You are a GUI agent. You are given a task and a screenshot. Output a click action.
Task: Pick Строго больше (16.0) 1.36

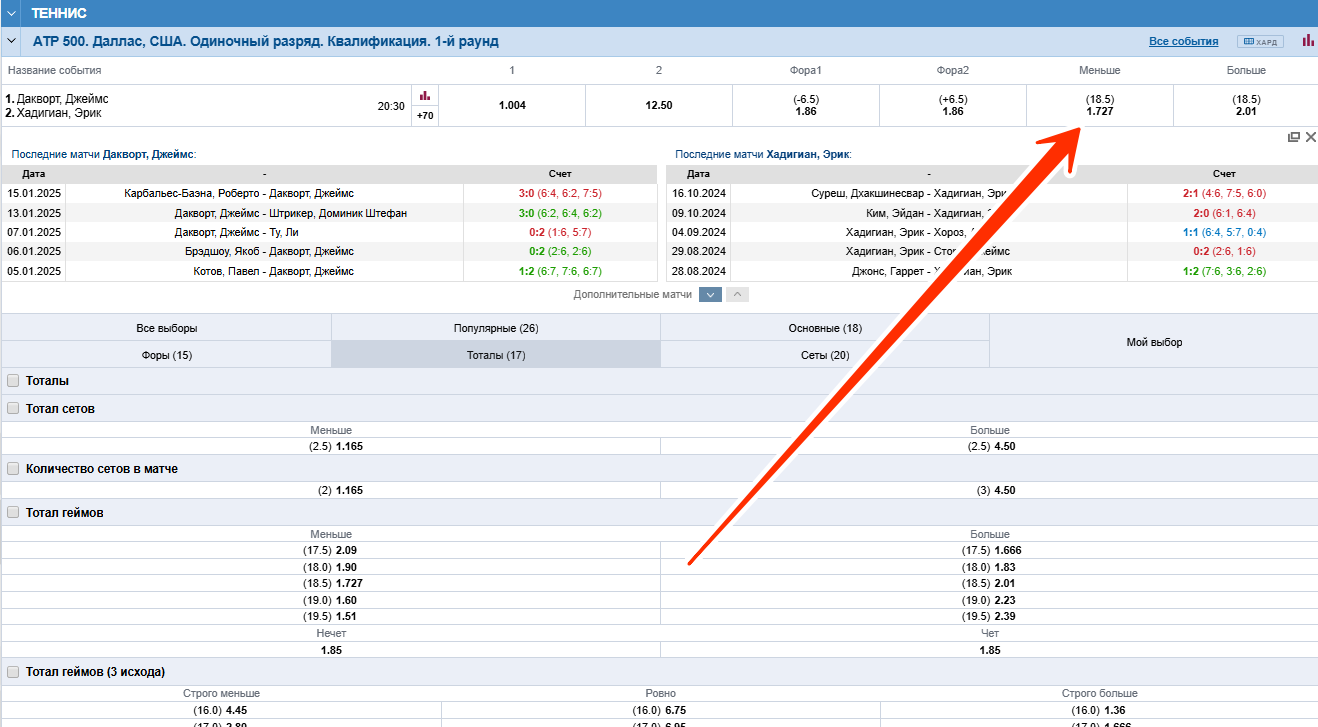pyautogui.click(x=1100, y=710)
